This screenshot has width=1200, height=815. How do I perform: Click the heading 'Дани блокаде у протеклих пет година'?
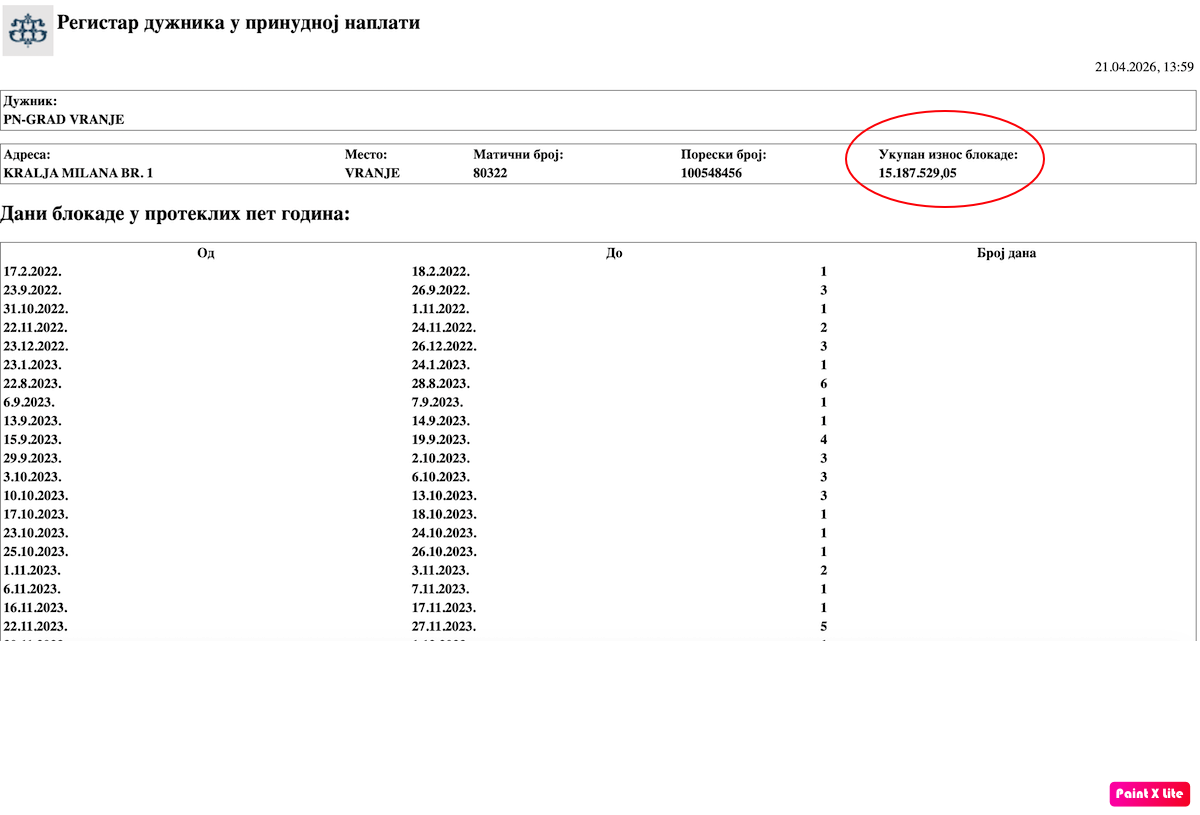point(175,214)
